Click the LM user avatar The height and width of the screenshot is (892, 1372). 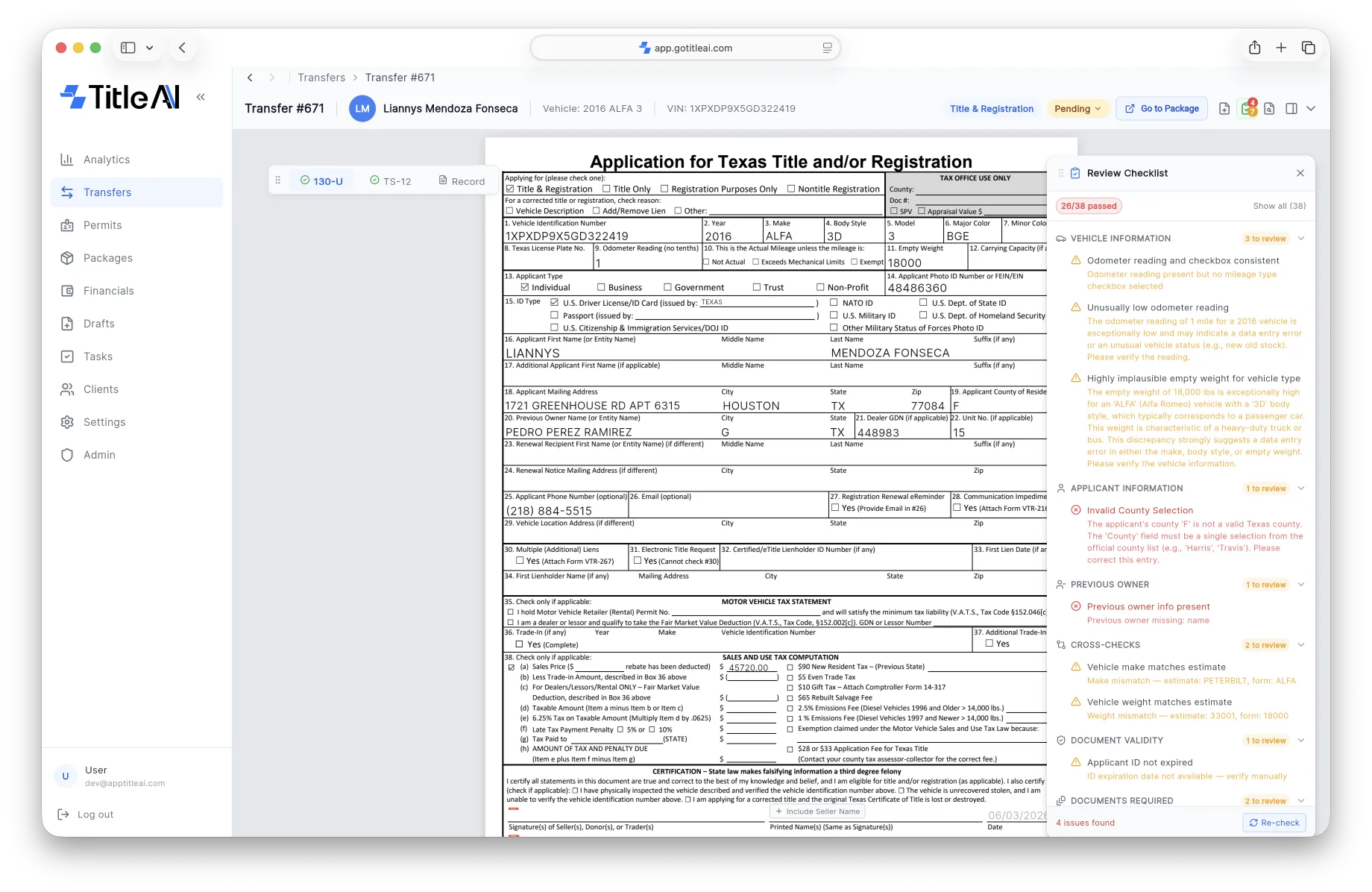362,109
